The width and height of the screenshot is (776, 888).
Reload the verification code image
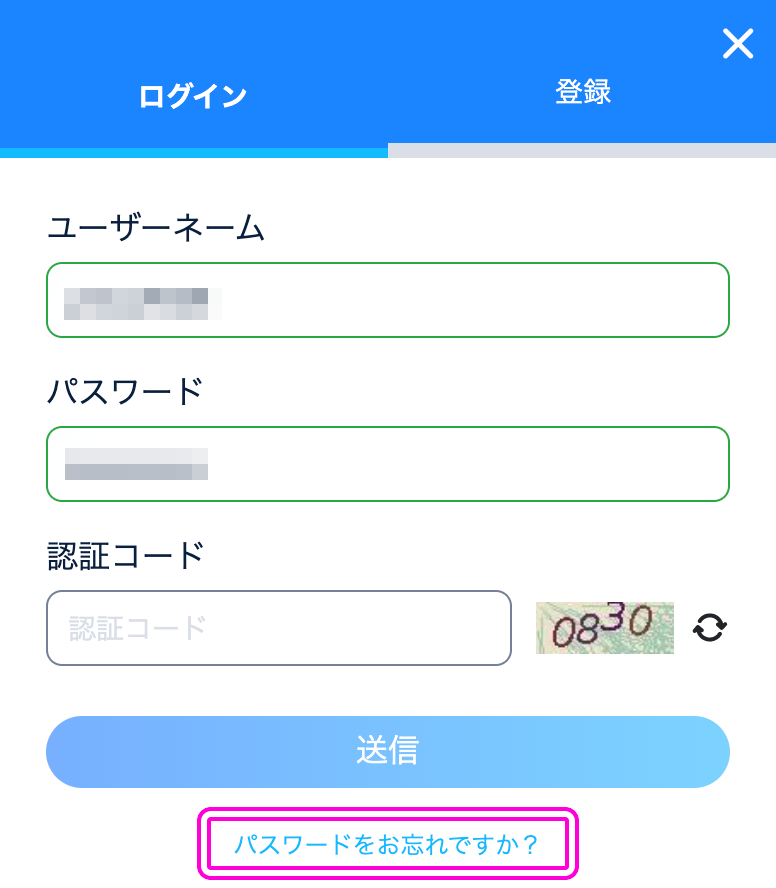[710, 627]
